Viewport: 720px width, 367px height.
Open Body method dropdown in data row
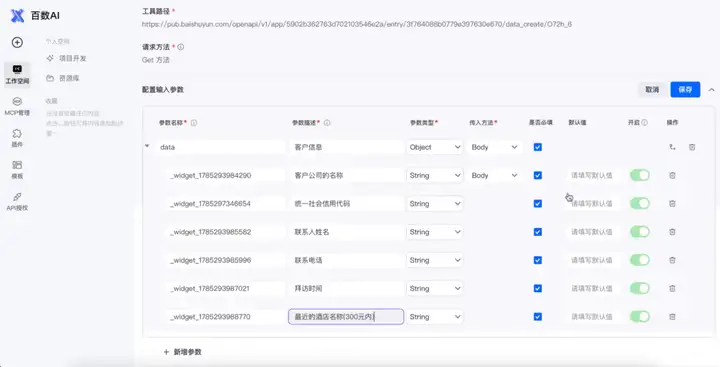tap(495, 147)
